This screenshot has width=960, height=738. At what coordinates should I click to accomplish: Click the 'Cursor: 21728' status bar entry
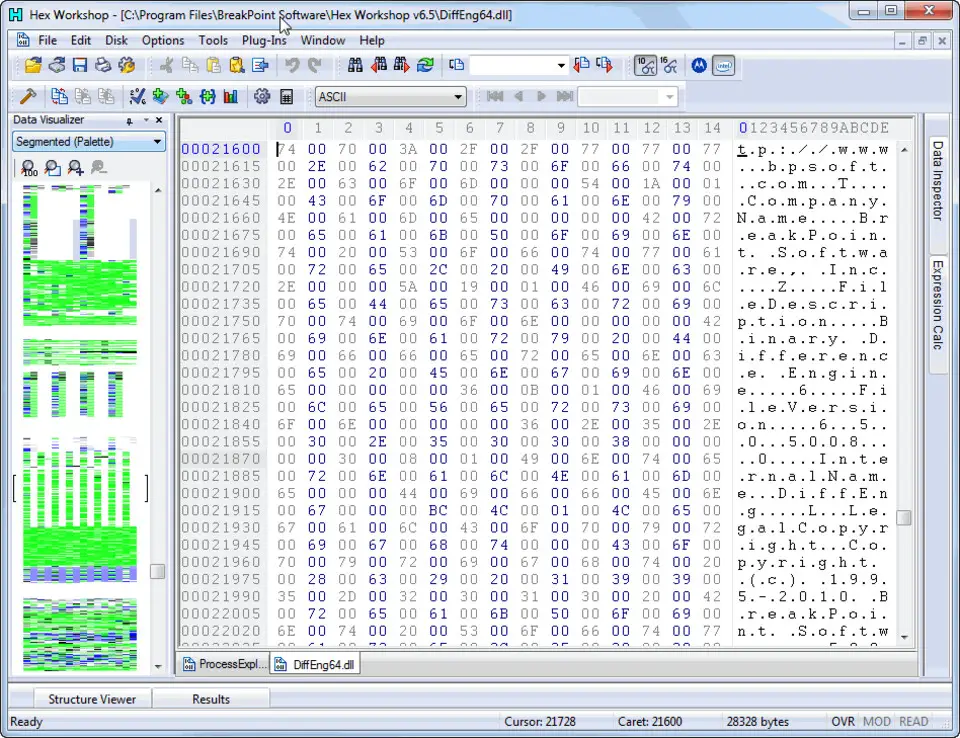(x=539, y=721)
